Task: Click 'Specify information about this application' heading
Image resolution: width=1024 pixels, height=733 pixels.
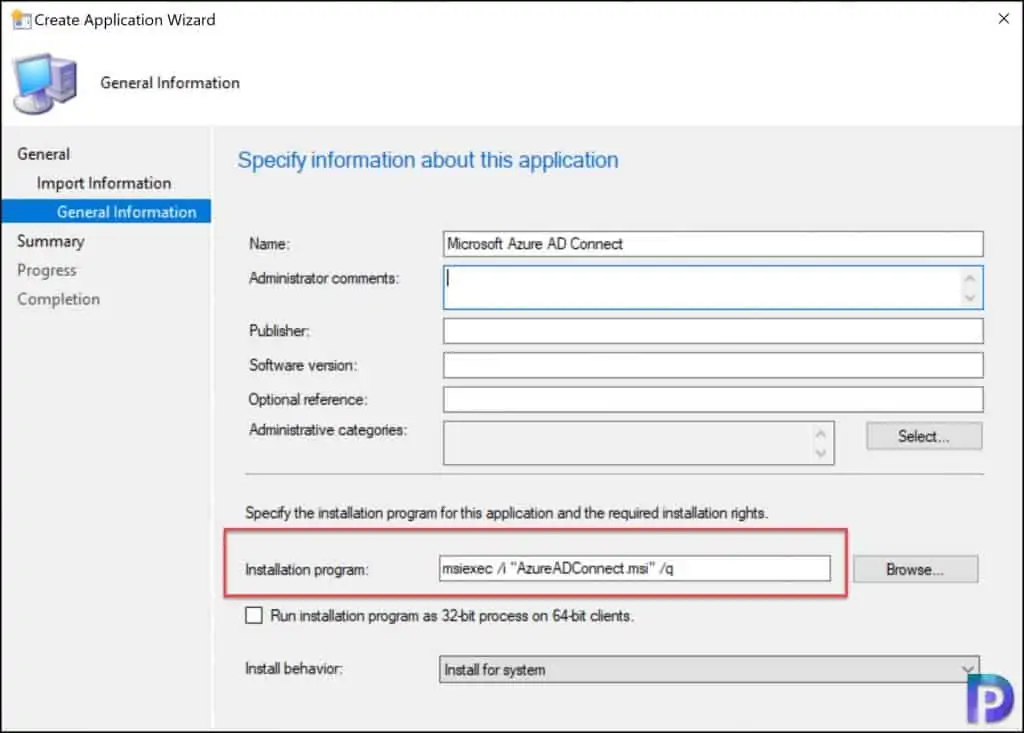Action: 428,160
